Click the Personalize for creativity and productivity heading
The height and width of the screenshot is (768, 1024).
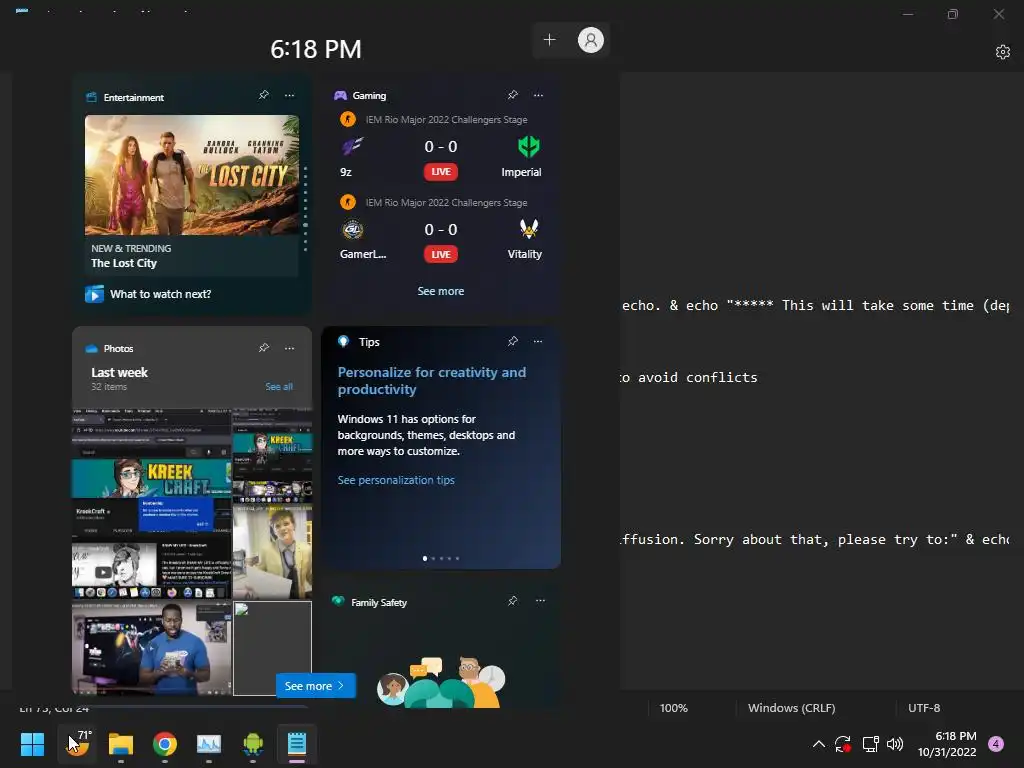click(x=432, y=381)
